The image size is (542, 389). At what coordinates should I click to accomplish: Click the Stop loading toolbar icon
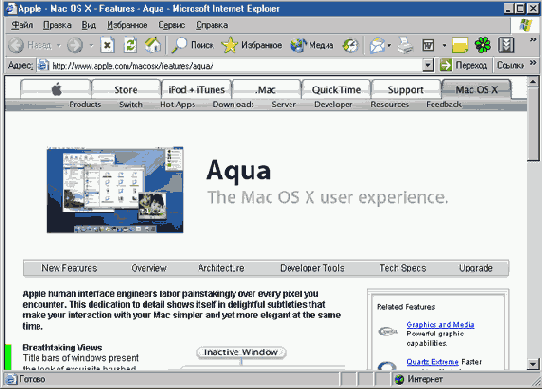pyautogui.click(x=107, y=45)
